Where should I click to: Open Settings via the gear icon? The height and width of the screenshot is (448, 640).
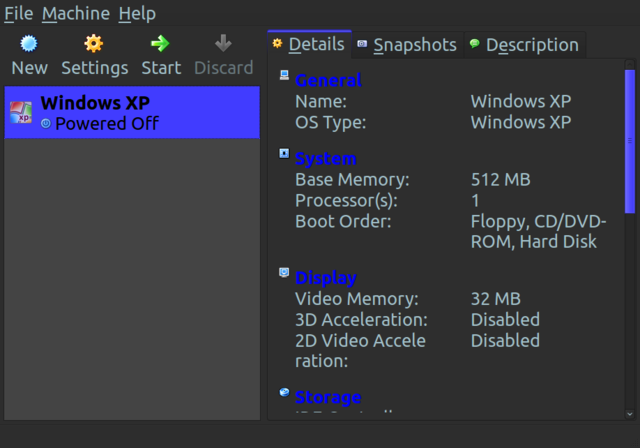[93, 43]
